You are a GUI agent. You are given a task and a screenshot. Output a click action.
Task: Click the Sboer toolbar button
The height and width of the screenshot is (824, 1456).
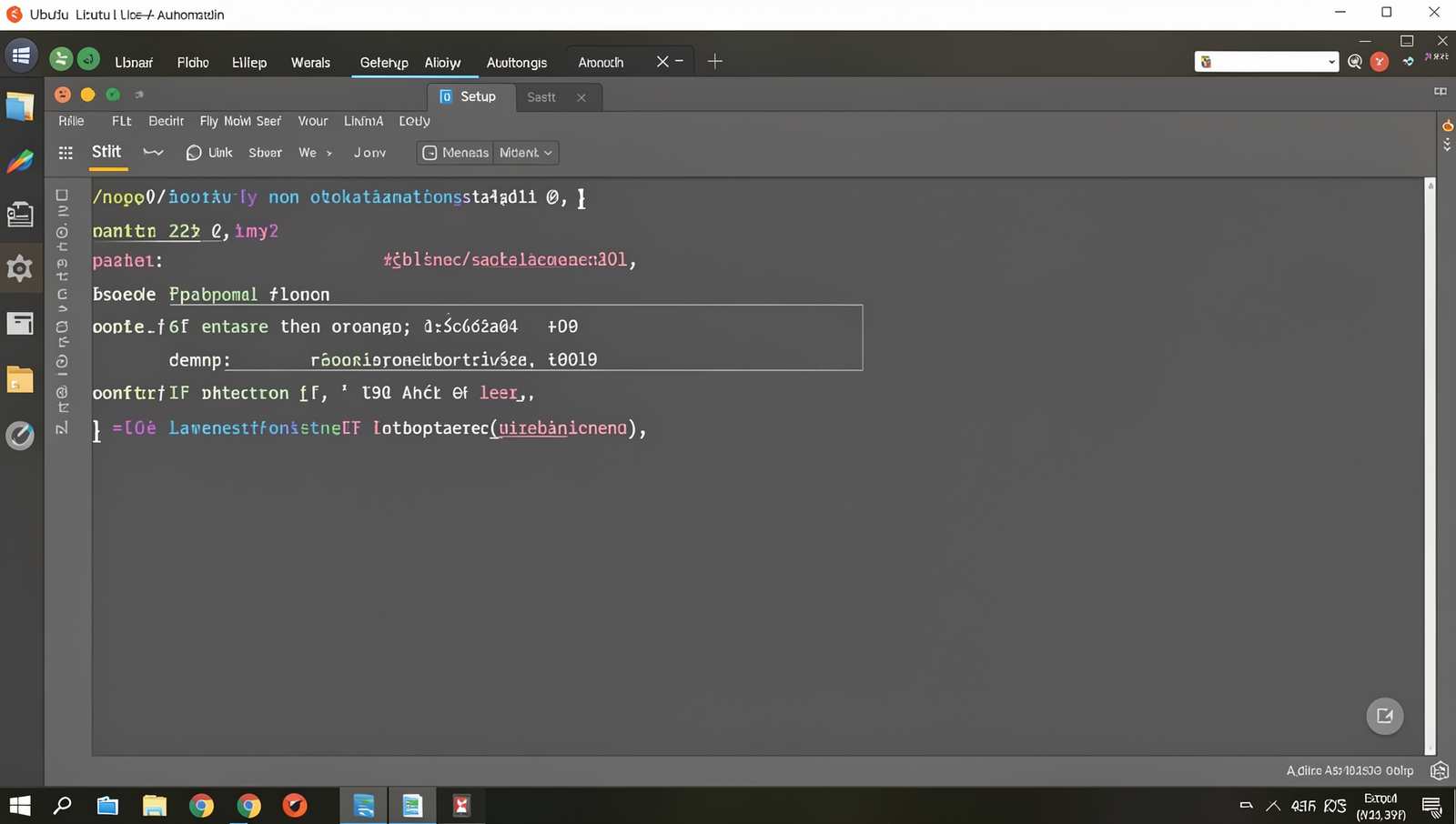click(x=265, y=153)
